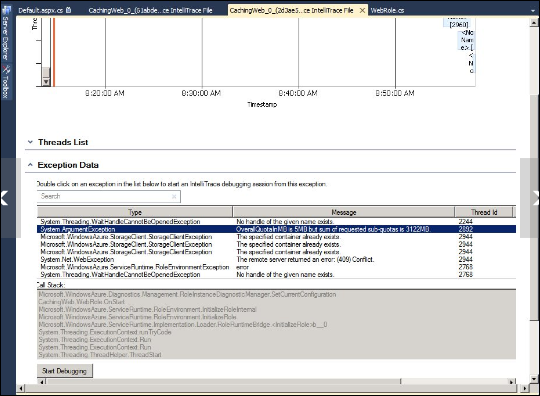Select the ThreadHelper.ThreadStart call stack frame
540x396 pixels.
coord(100,355)
